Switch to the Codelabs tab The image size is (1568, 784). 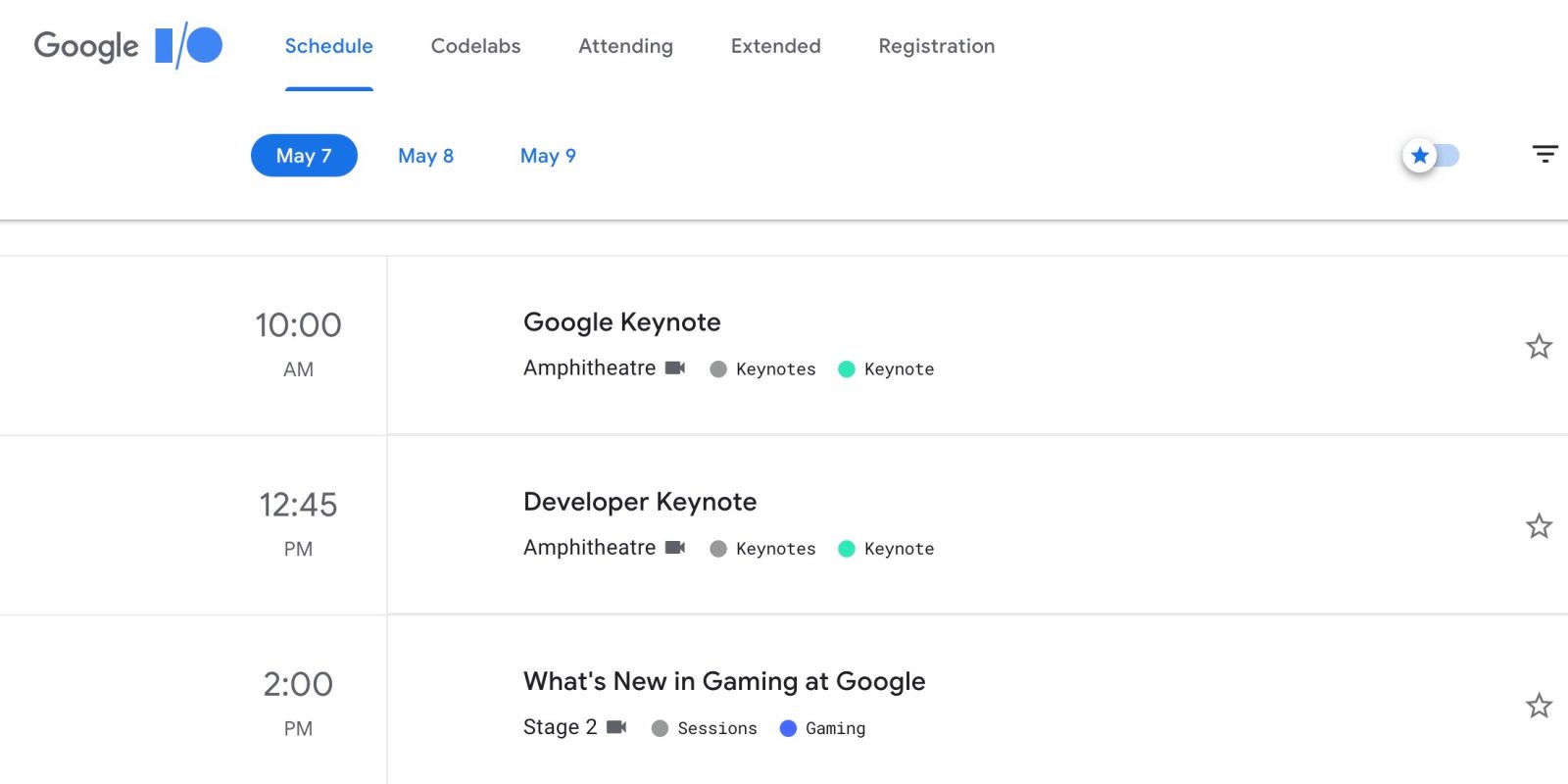[475, 46]
